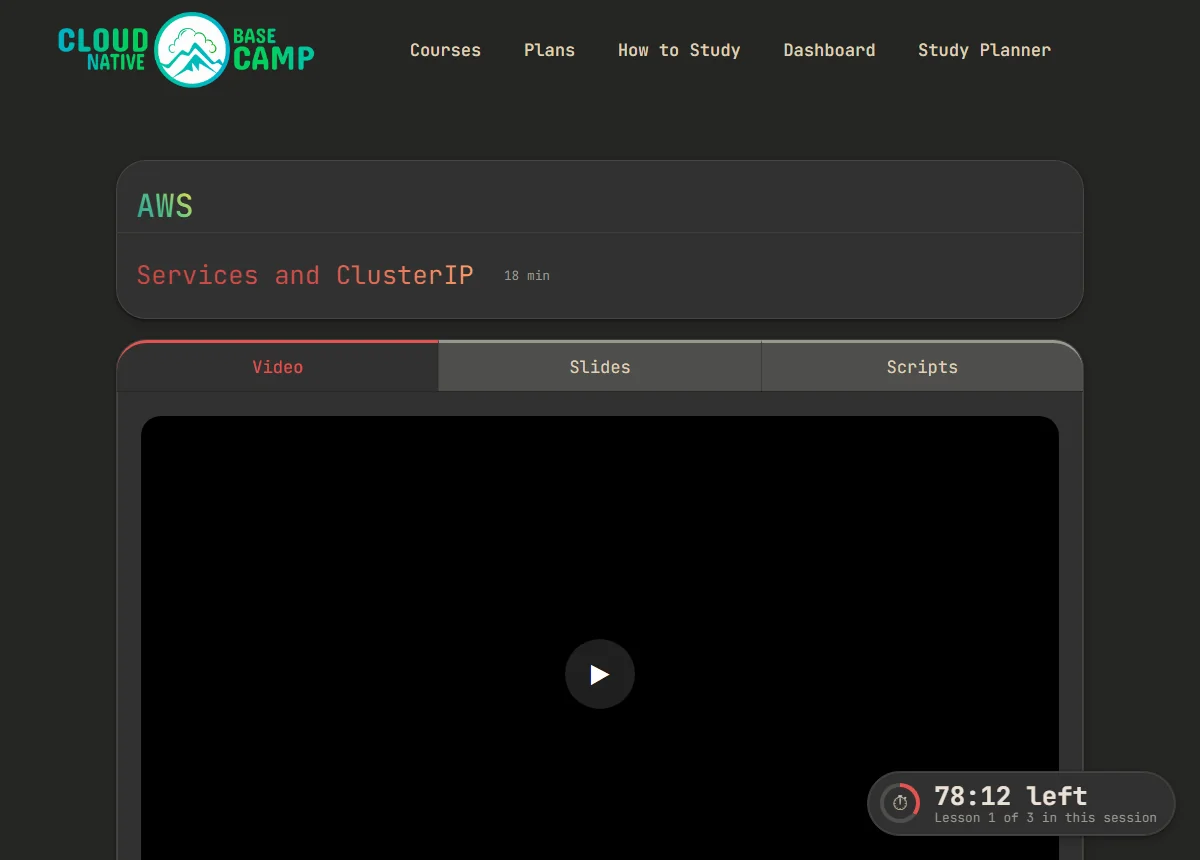Click the AWS course heading
The height and width of the screenshot is (860, 1200).
165,206
